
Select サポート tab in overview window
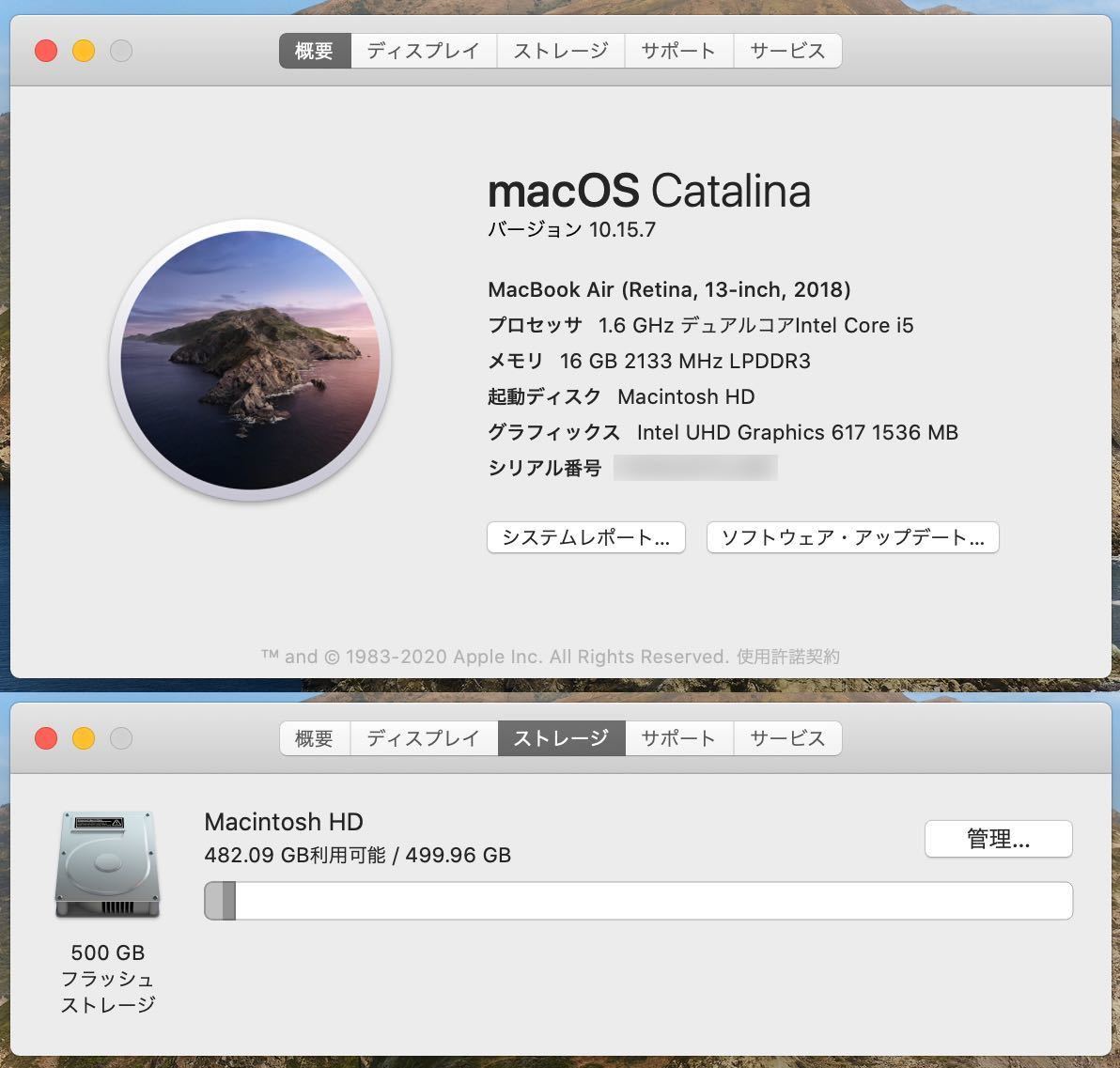coord(678,51)
